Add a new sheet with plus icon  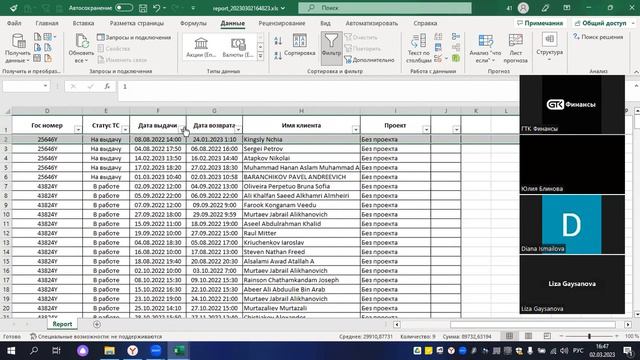click(97, 324)
